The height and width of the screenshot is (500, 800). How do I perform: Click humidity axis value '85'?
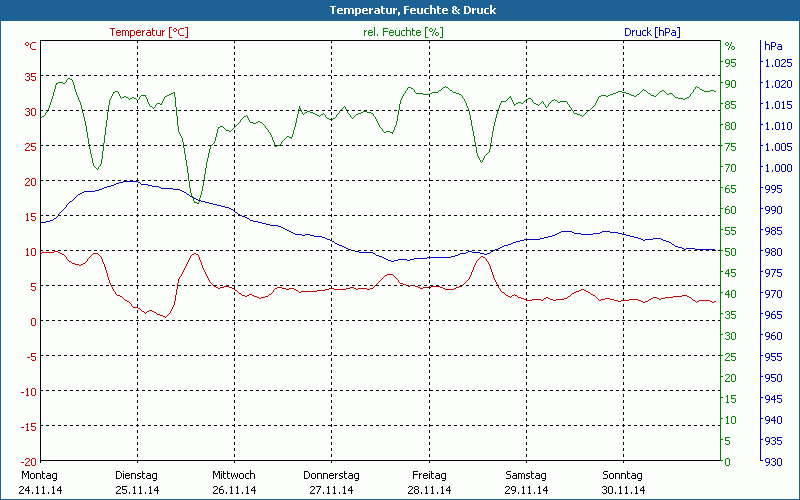[731, 105]
